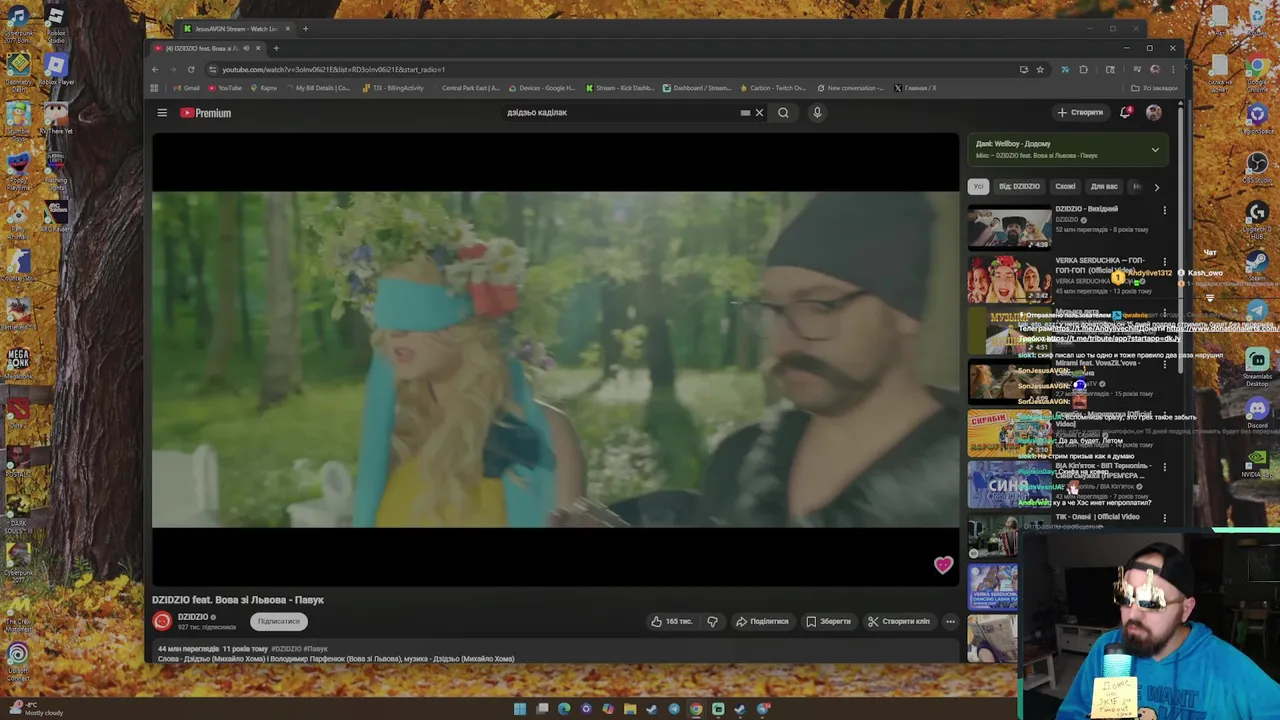Click the Поділитися share button
Viewport: 1280px width, 720px height.
762,621
